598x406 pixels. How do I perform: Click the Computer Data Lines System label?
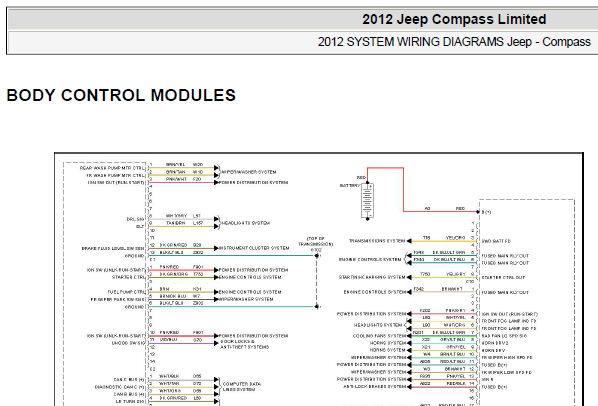241,387
